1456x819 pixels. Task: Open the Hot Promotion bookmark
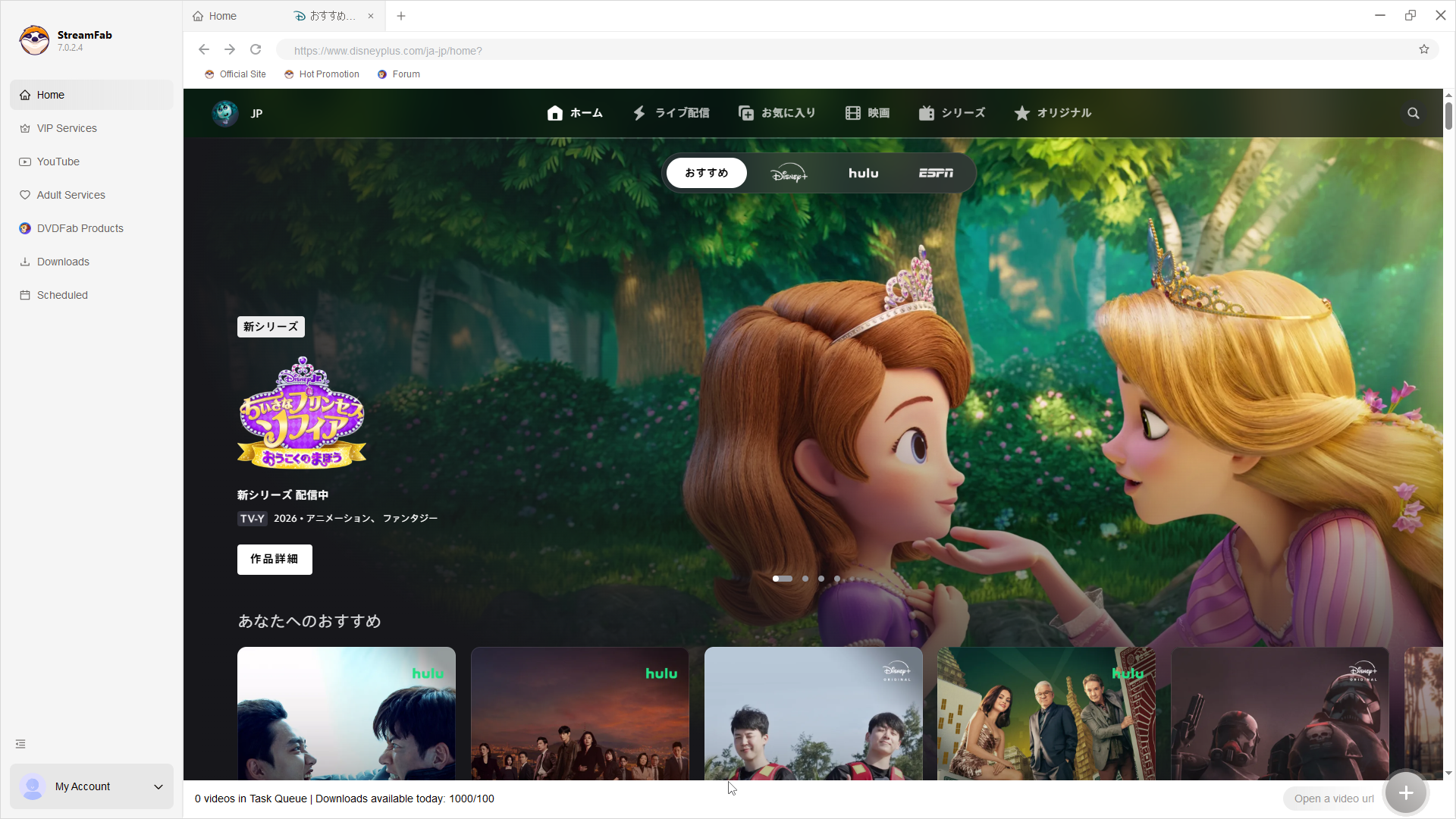tap(322, 74)
